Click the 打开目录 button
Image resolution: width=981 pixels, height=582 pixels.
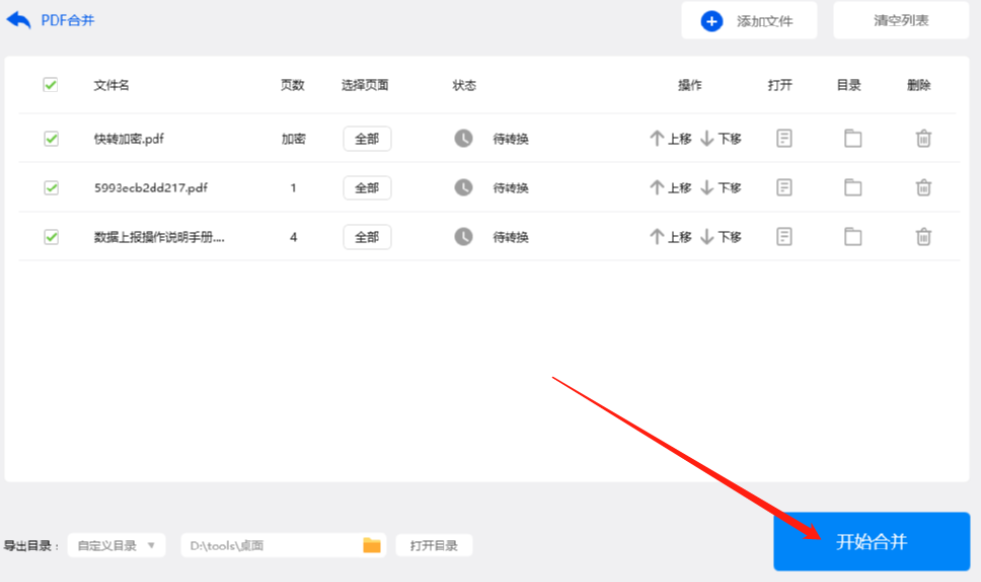(434, 546)
